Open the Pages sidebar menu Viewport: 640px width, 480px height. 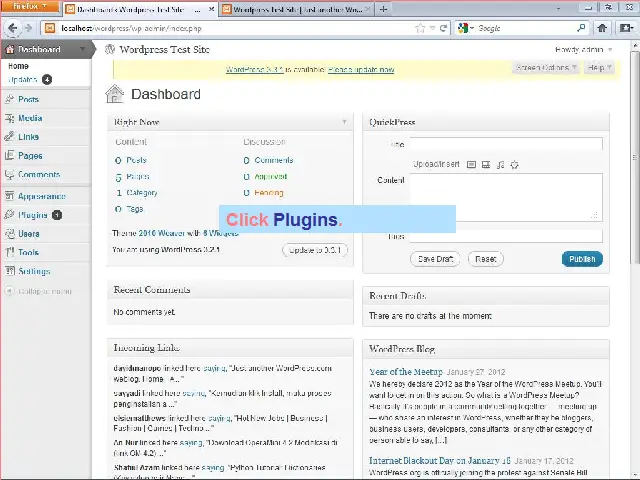point(30,156)
